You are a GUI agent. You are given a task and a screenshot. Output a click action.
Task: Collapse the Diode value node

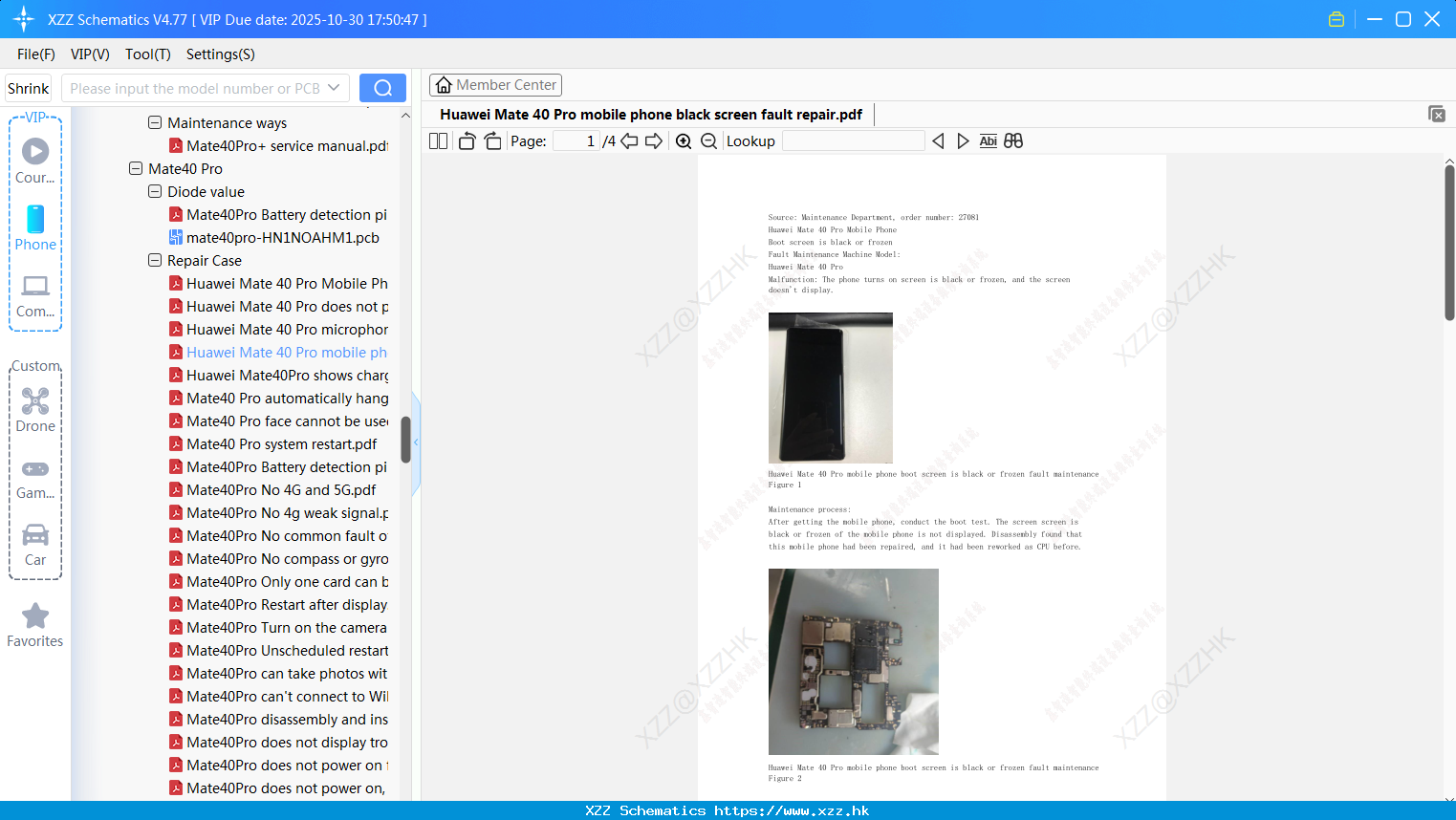pyautogui.click(x=155, y=191)
